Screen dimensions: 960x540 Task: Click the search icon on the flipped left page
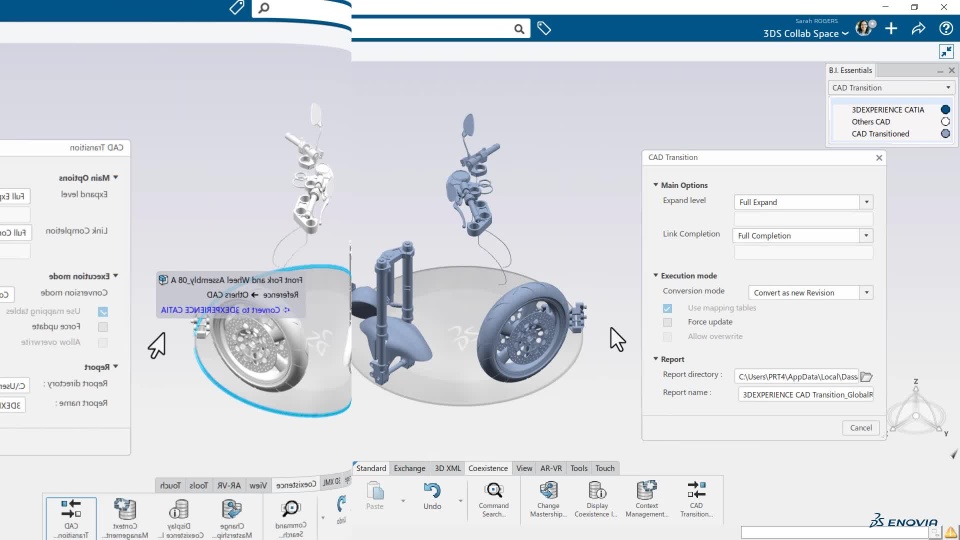pyautogui.click(x=264, y=7)
